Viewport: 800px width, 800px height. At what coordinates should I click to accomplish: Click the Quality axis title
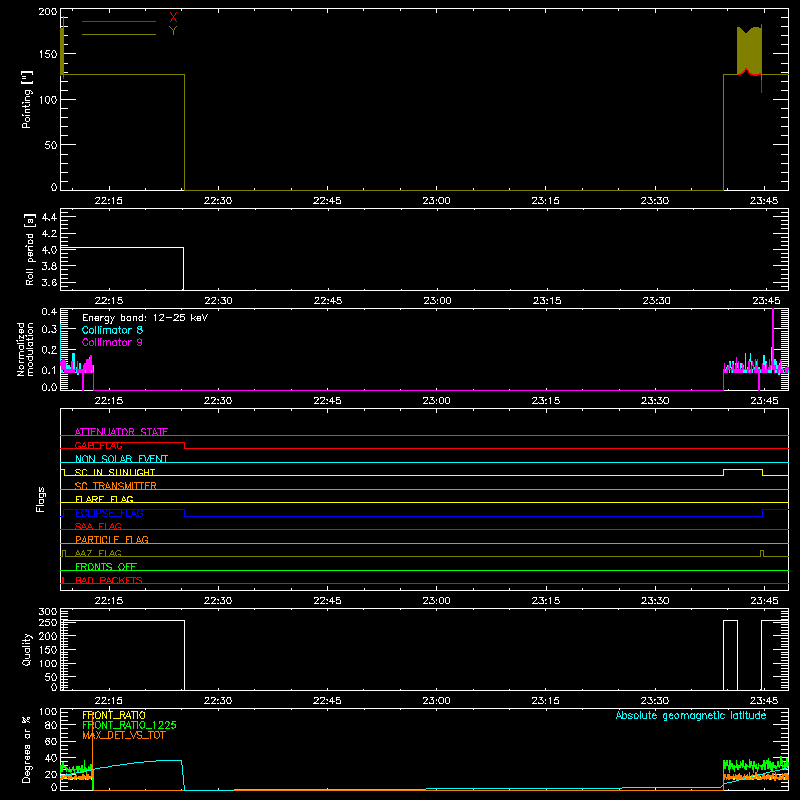(x=27, y=649)
